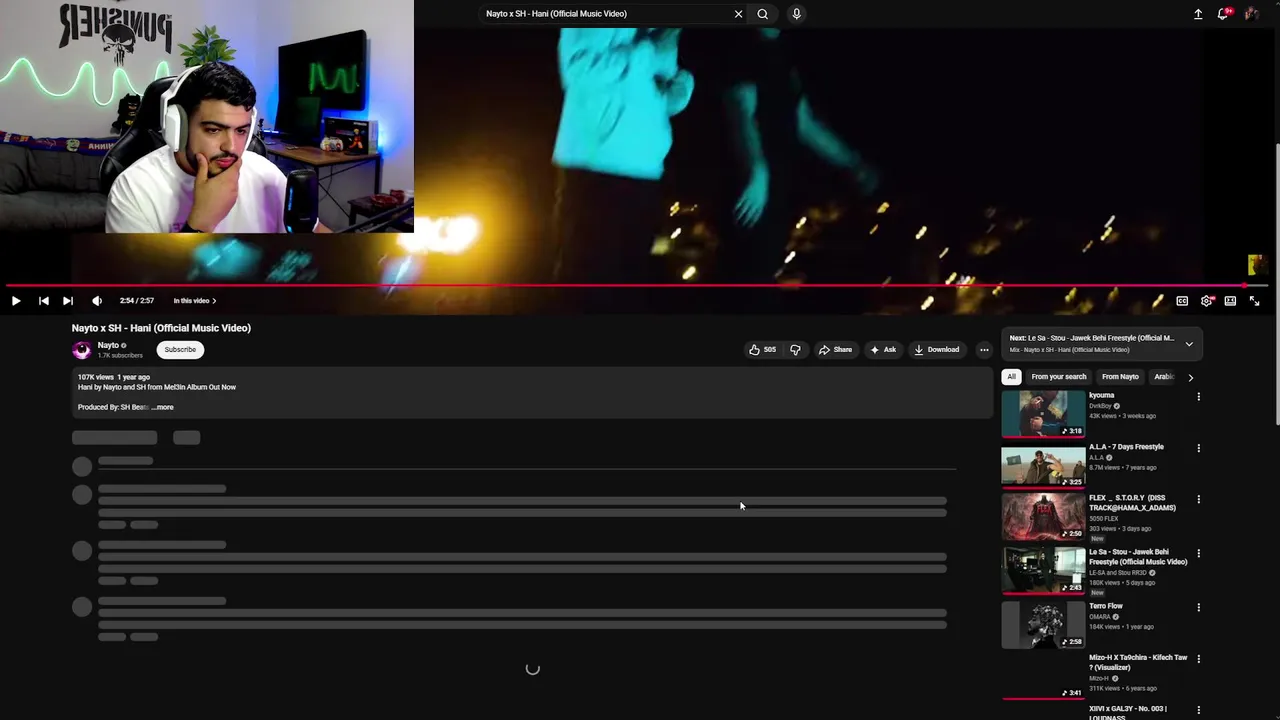Open the 'A.L.A - 7 Days Freestyle' thumbnail
This screenshot has width=1280, height=720.
pos(1043,466)
